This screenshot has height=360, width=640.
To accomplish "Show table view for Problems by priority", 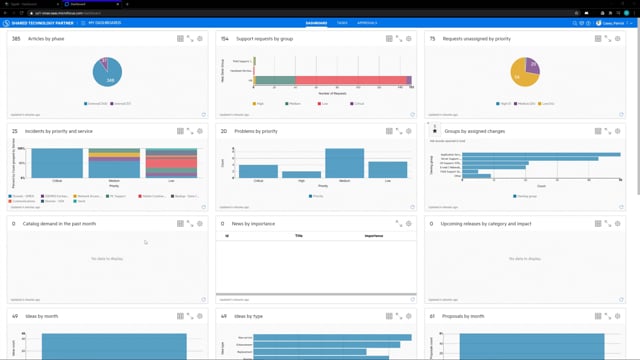I will point(389,131).
